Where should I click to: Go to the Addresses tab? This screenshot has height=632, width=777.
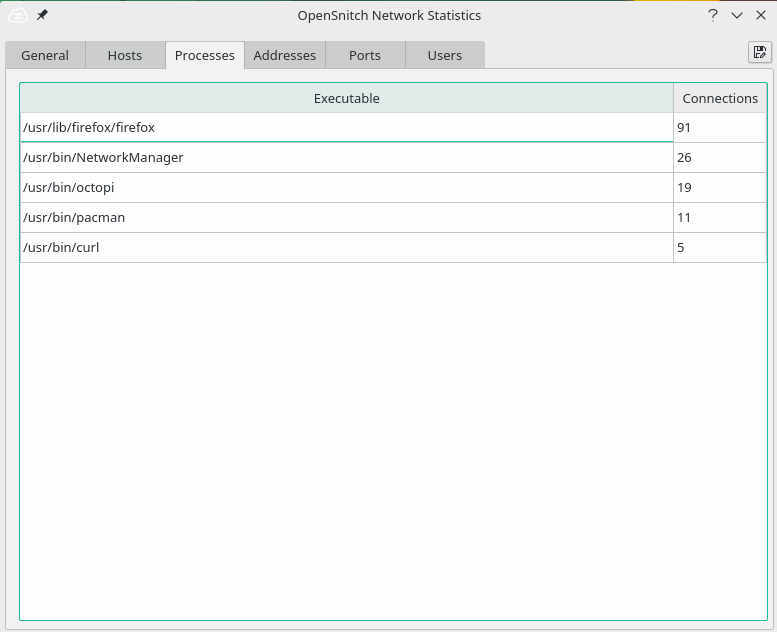pyautogui.click(x=284, y=55)
